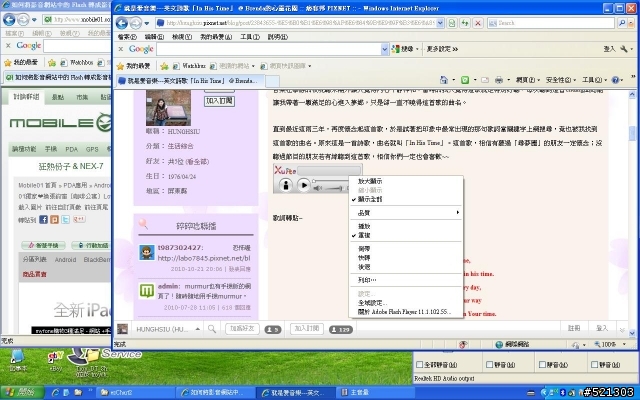Open the 檢視(V) view menu
This screenshot has height=400, width=640.
[182, 37]
